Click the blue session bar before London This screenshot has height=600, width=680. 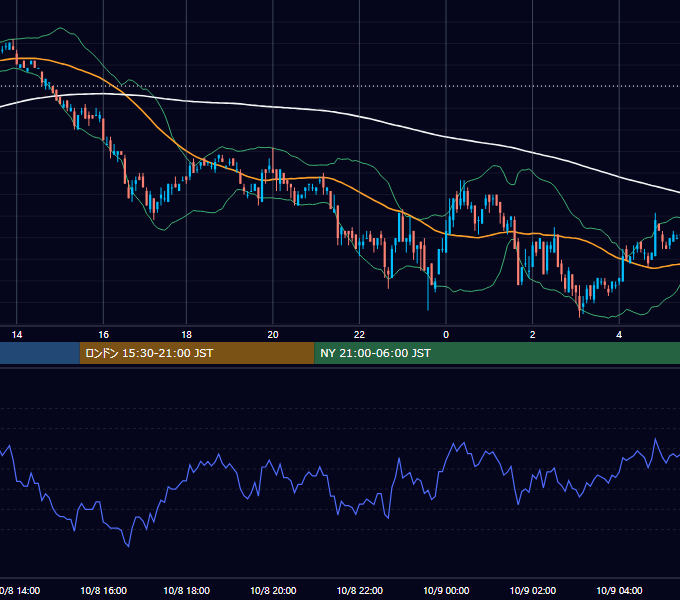(x=40, y=353)
